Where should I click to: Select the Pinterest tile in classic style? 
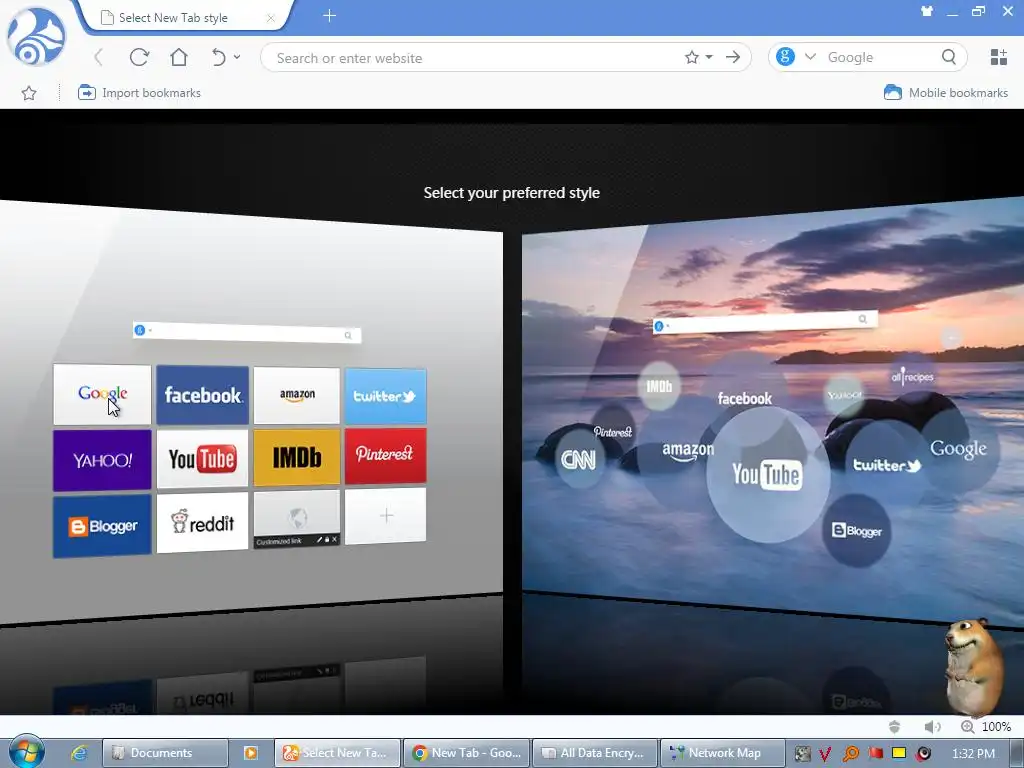click(385, 455)
